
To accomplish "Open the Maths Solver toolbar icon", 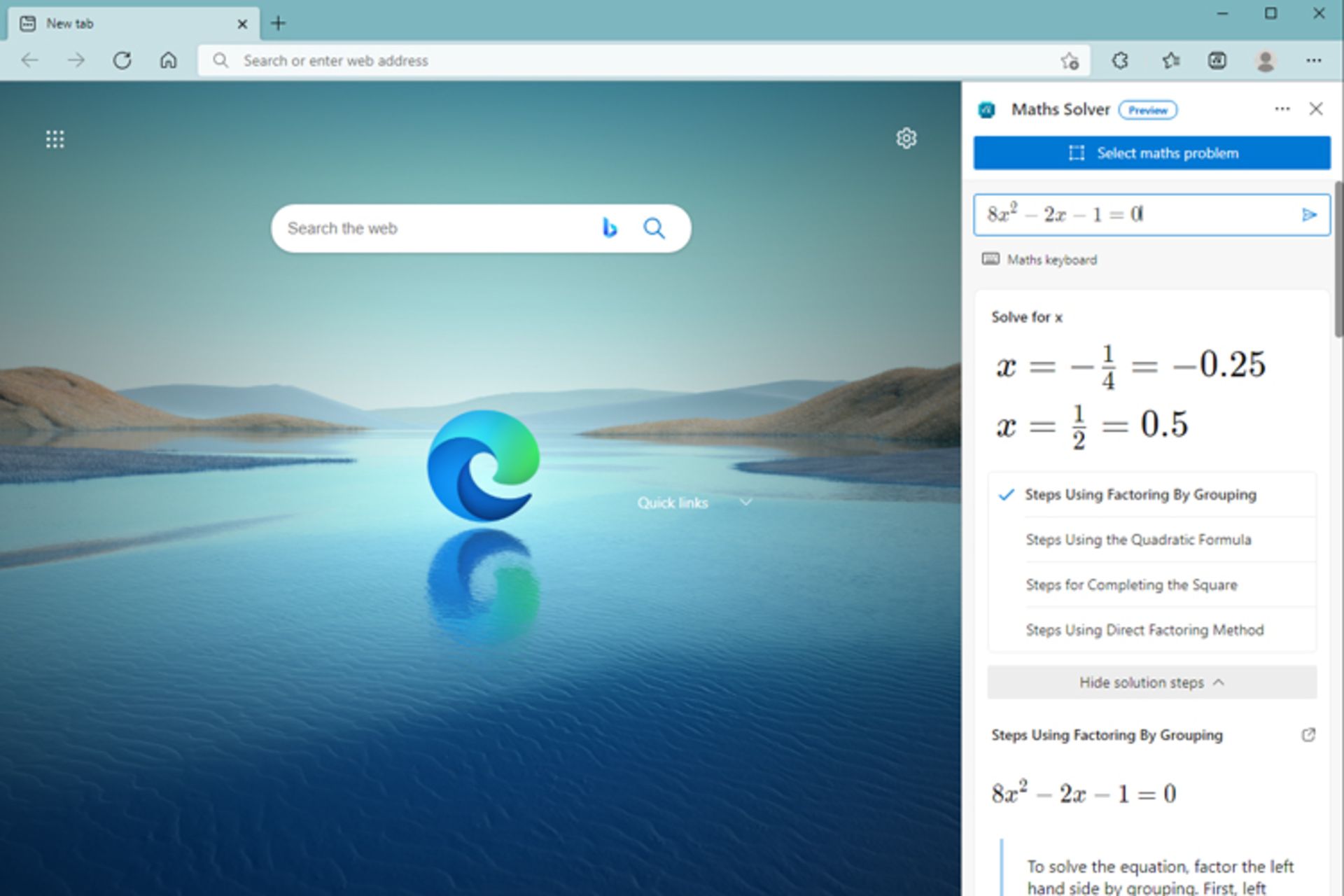I will pyautogui.click(x=1217, y=61).
